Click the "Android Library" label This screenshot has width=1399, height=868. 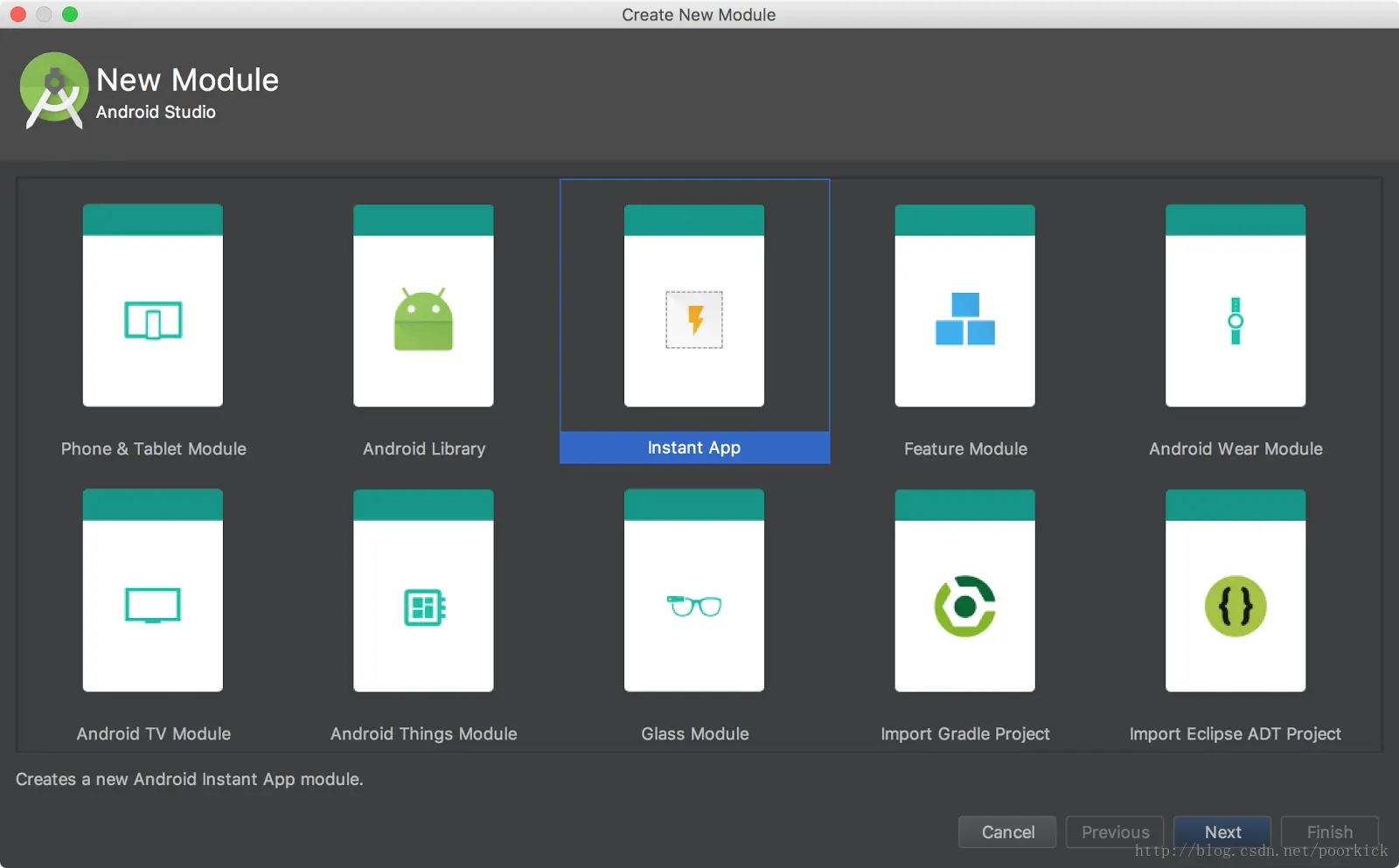click(424, 448)
